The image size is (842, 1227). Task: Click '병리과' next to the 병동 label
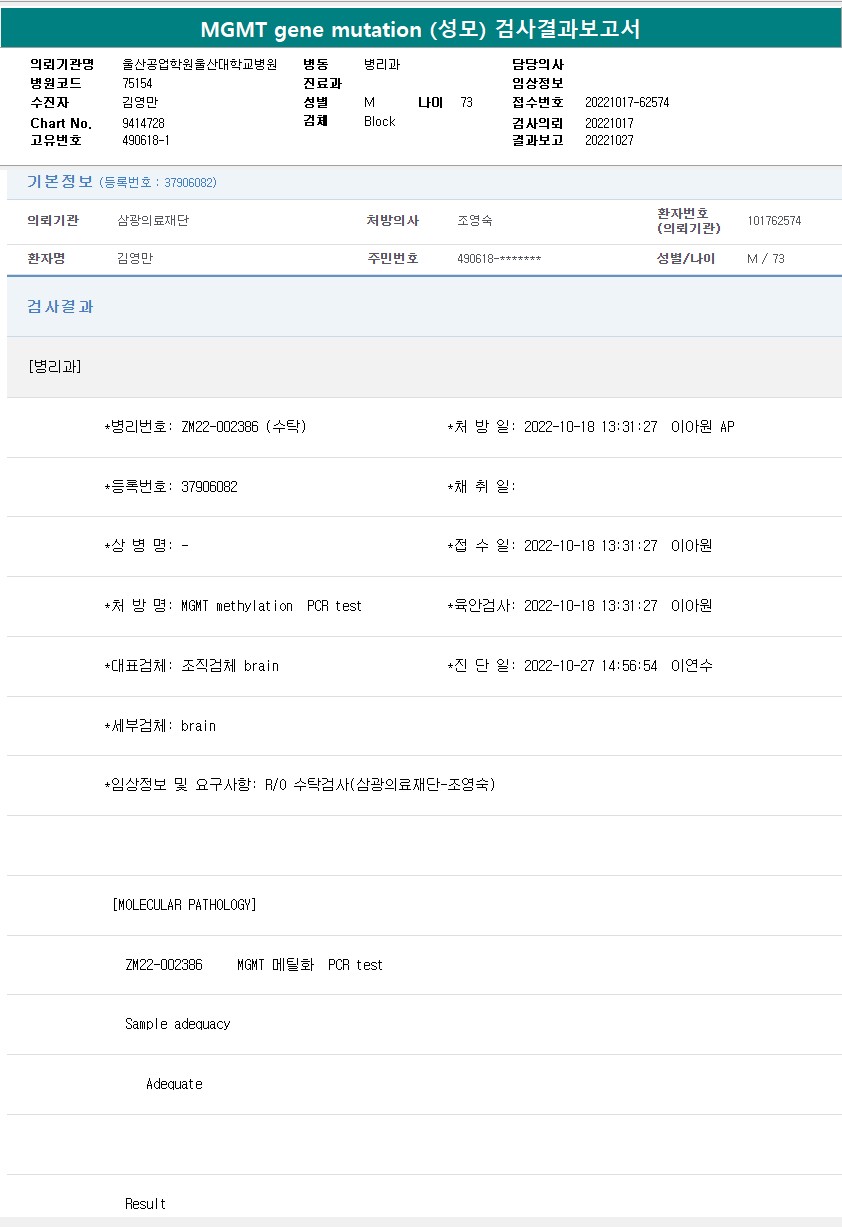click(x=382, y=65)
